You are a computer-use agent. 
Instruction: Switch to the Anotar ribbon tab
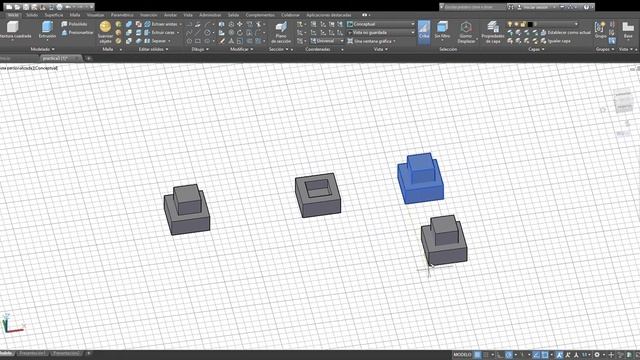point(170,15)
